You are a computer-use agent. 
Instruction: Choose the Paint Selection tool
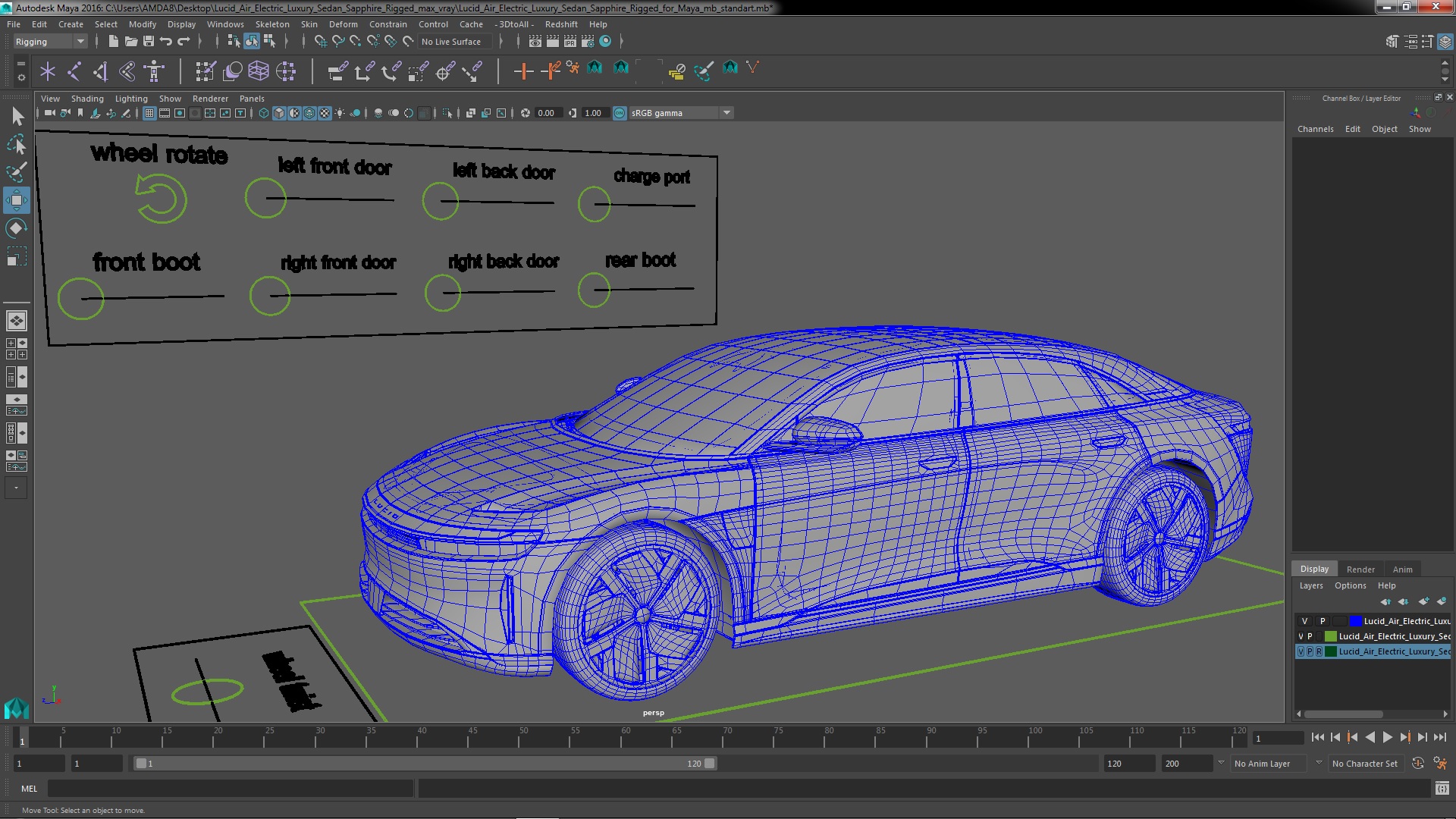17,172
